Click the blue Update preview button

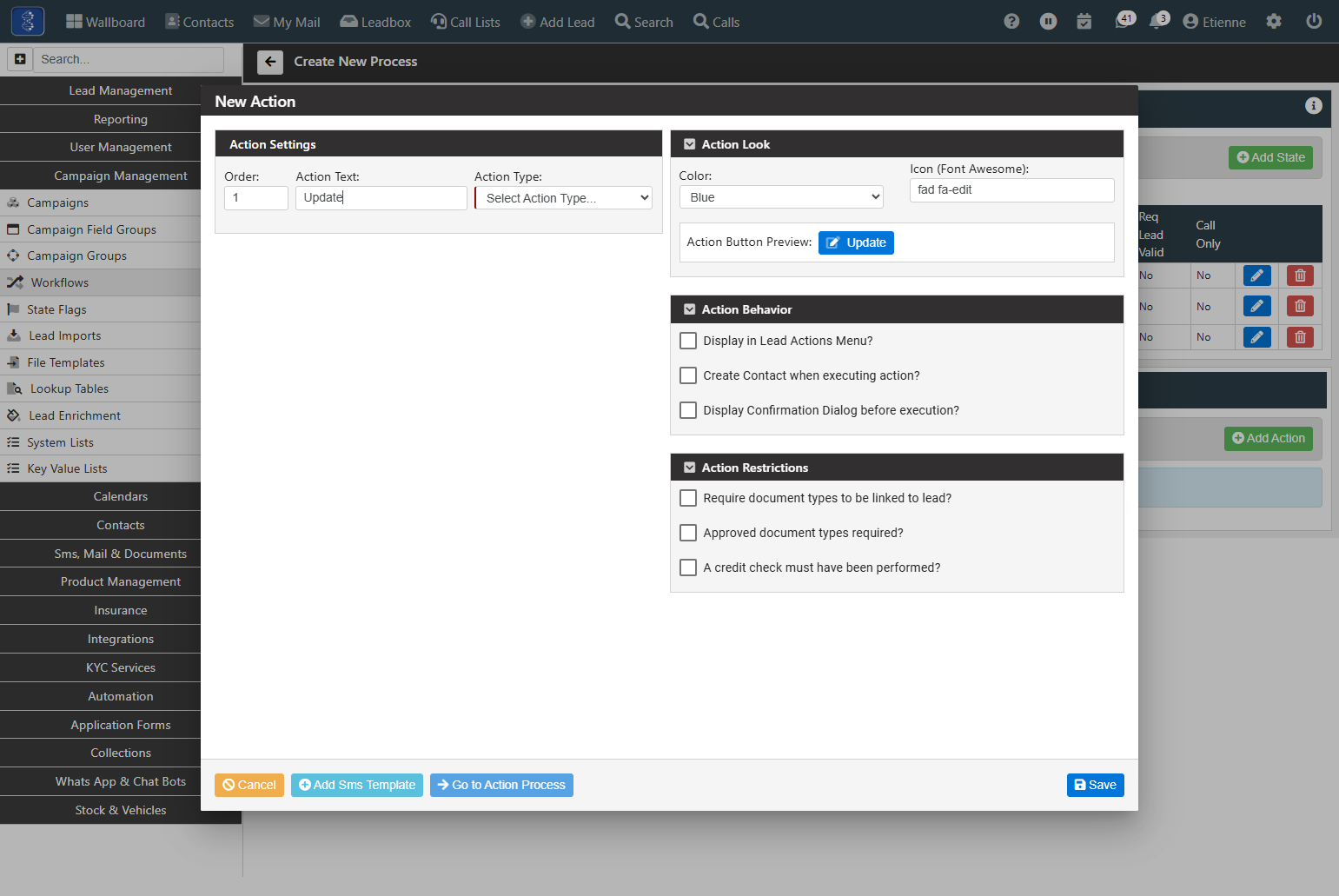tap(856, 242)
